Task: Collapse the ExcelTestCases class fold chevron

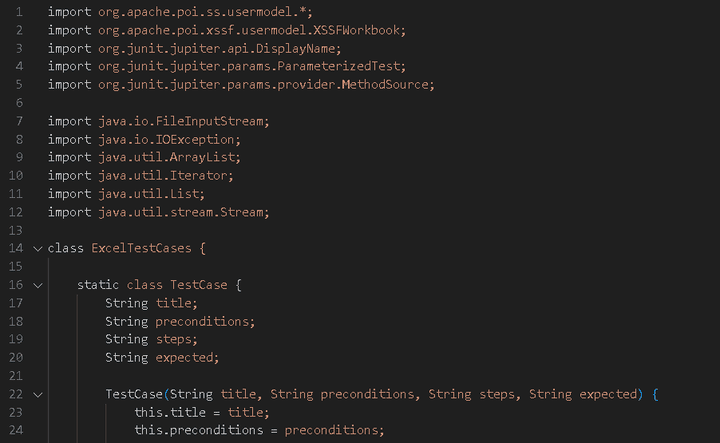Action: 38,248
